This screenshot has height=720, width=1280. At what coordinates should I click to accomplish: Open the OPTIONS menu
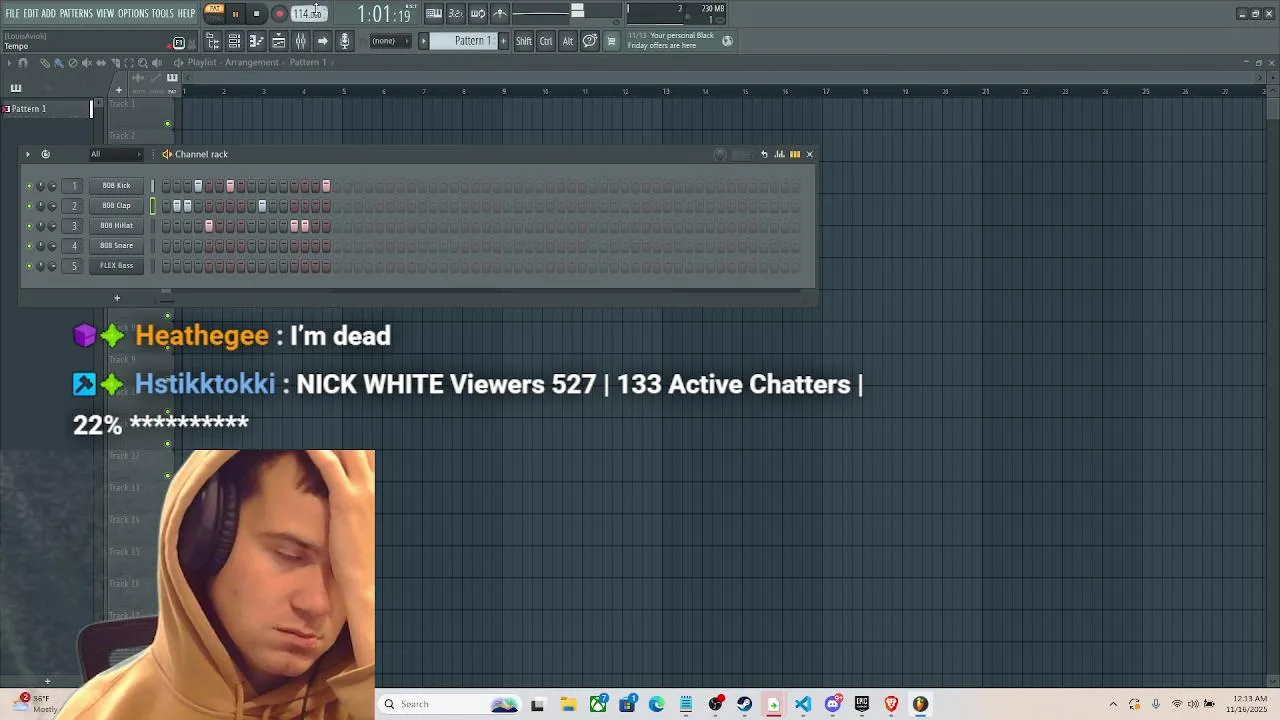[133, 14]
